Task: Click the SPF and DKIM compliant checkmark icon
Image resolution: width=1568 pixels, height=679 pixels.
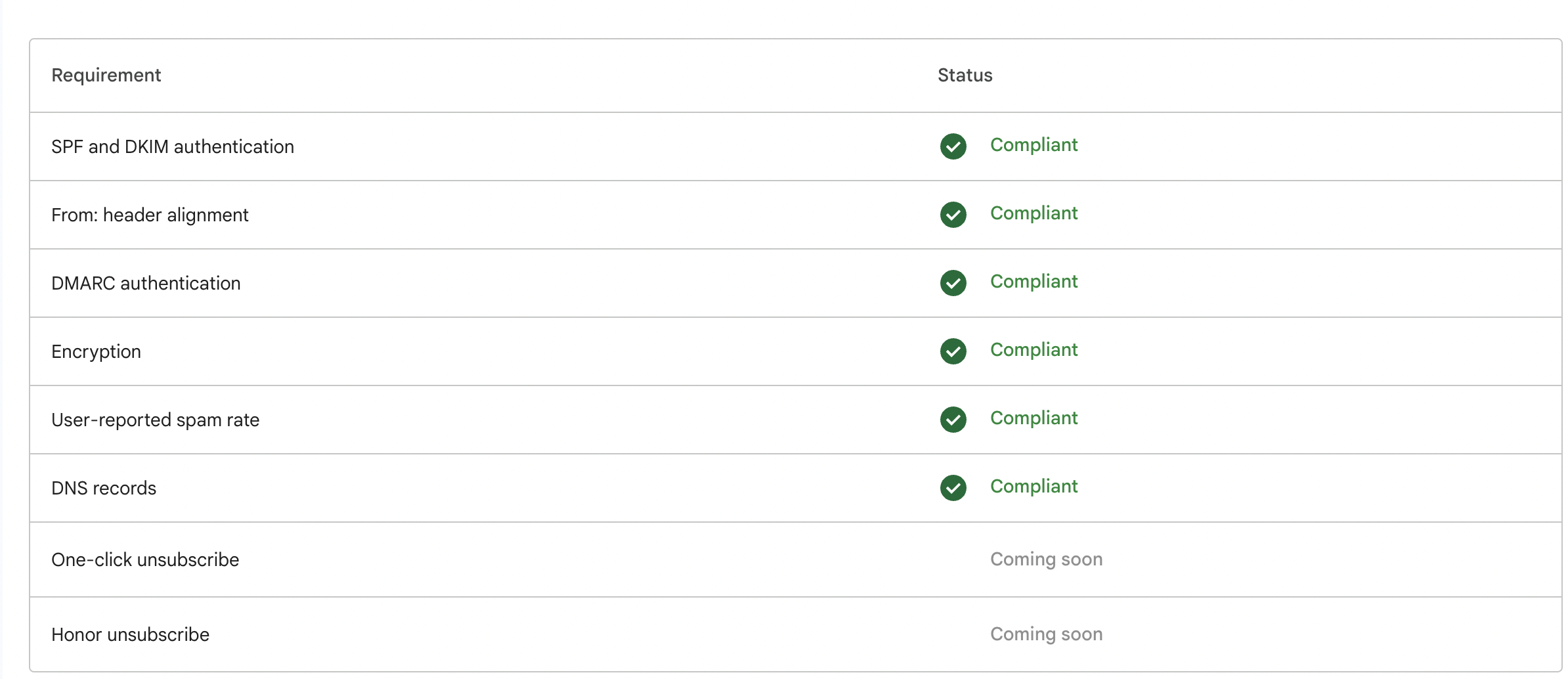Action: click(953, 146)
